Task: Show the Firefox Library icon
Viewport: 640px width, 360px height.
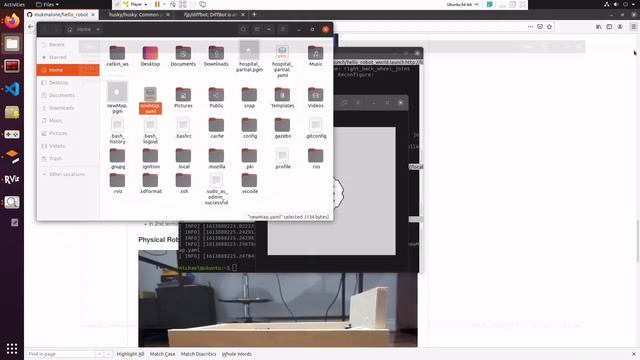Action: pyautogui.click(x=598, y=27)
